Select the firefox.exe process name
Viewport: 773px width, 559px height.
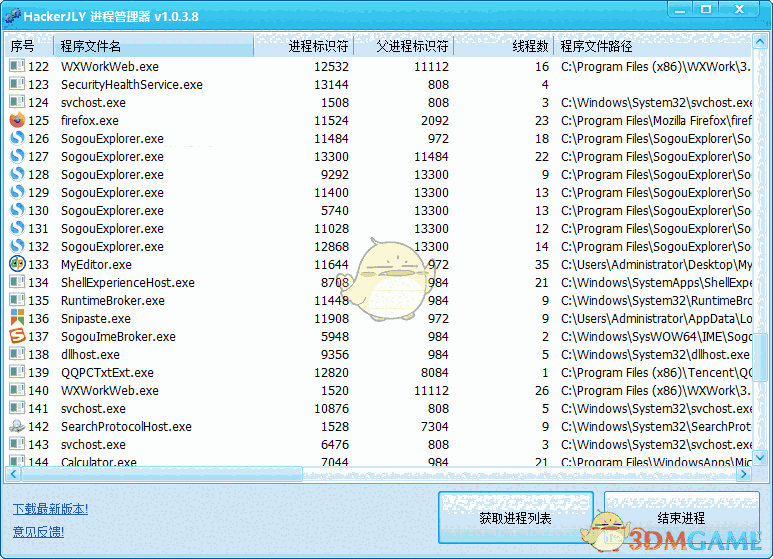(x=90, y=121)
